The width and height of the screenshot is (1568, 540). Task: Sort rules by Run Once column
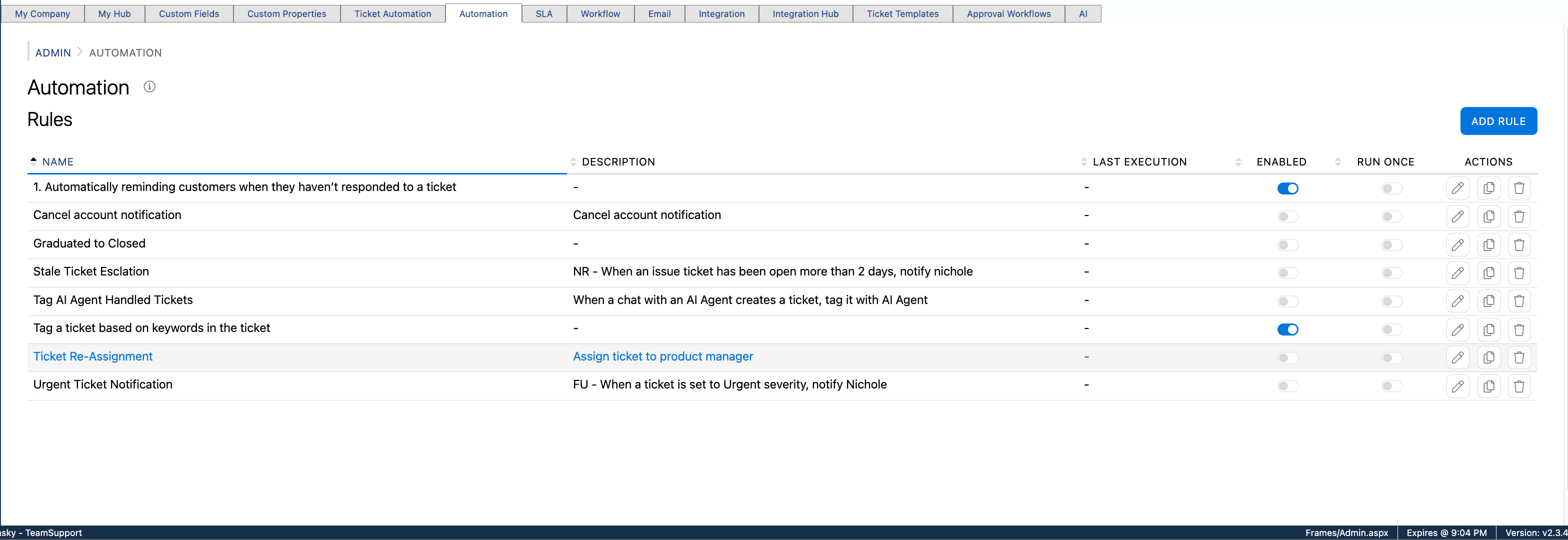click(1385, 162)
